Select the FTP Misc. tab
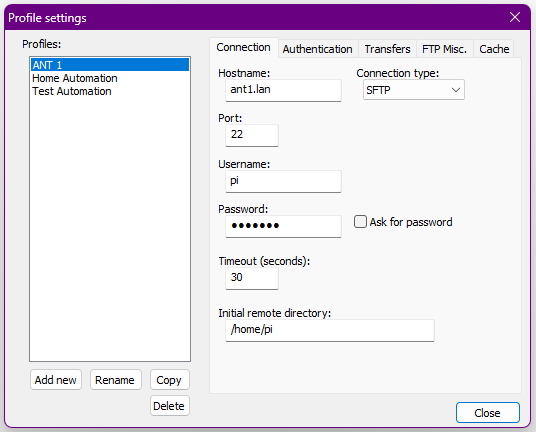The height and width of the screenshot is (432, 536). pos(444,49)
